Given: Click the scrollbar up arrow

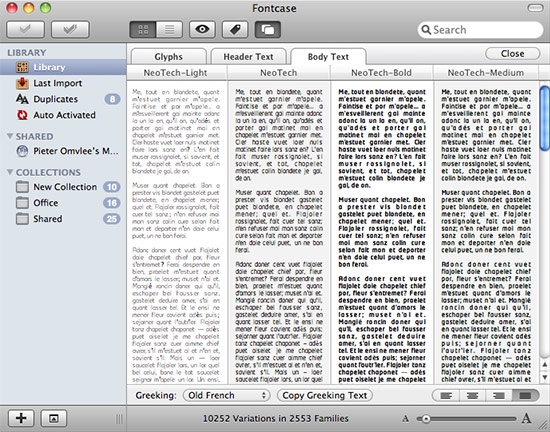Looking at the screenshot, I should click(x=544, y=365).
